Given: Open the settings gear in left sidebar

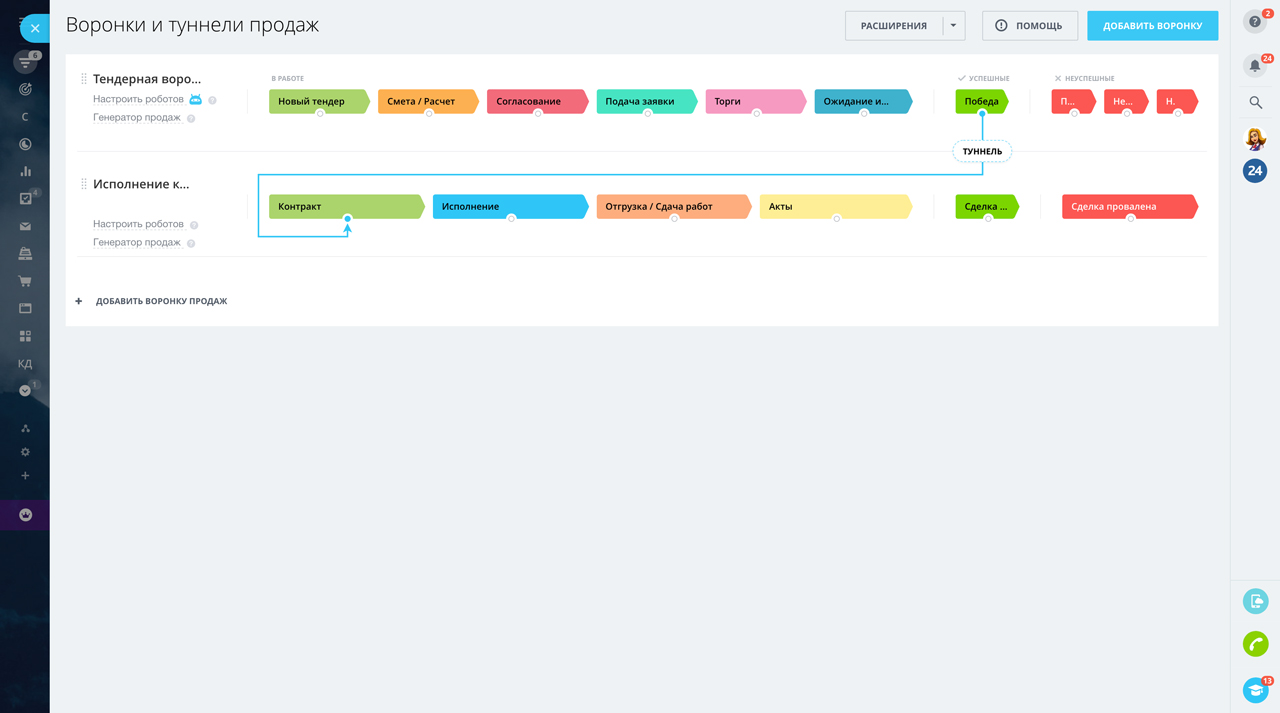Looking at the screenshot, I should (25, 452).
